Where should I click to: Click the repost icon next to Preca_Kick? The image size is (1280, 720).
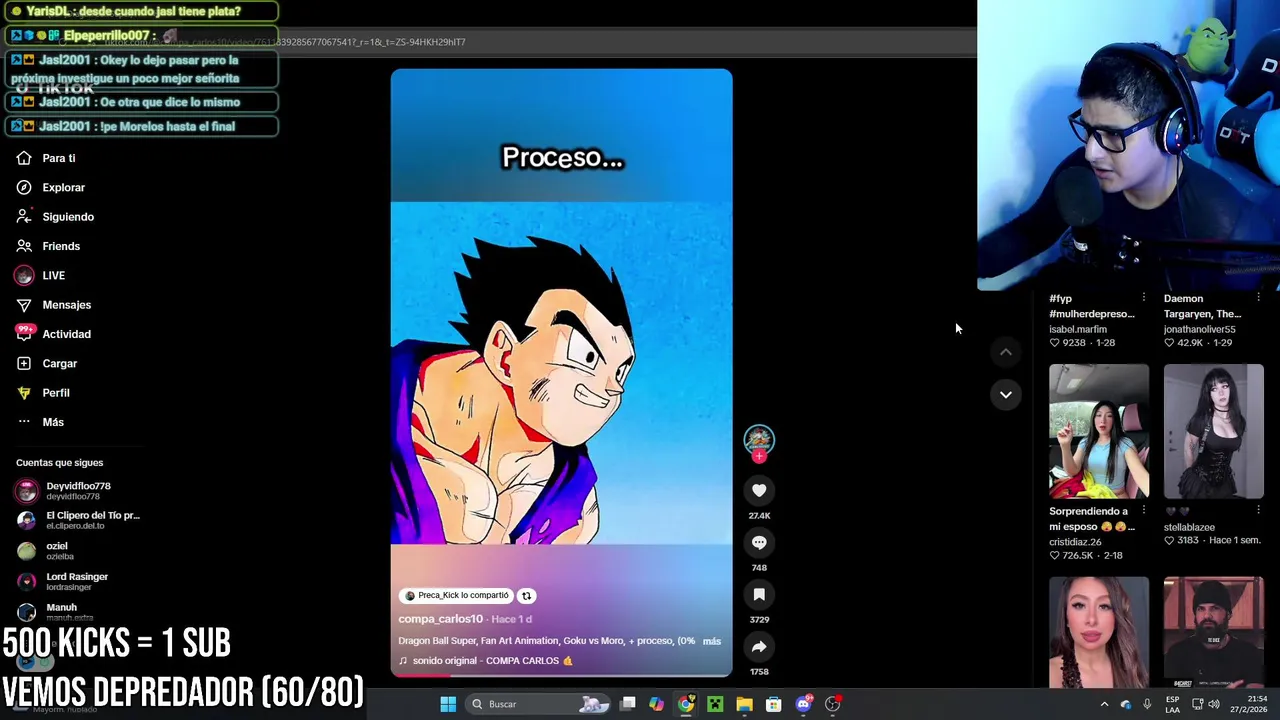pos(526,596)
